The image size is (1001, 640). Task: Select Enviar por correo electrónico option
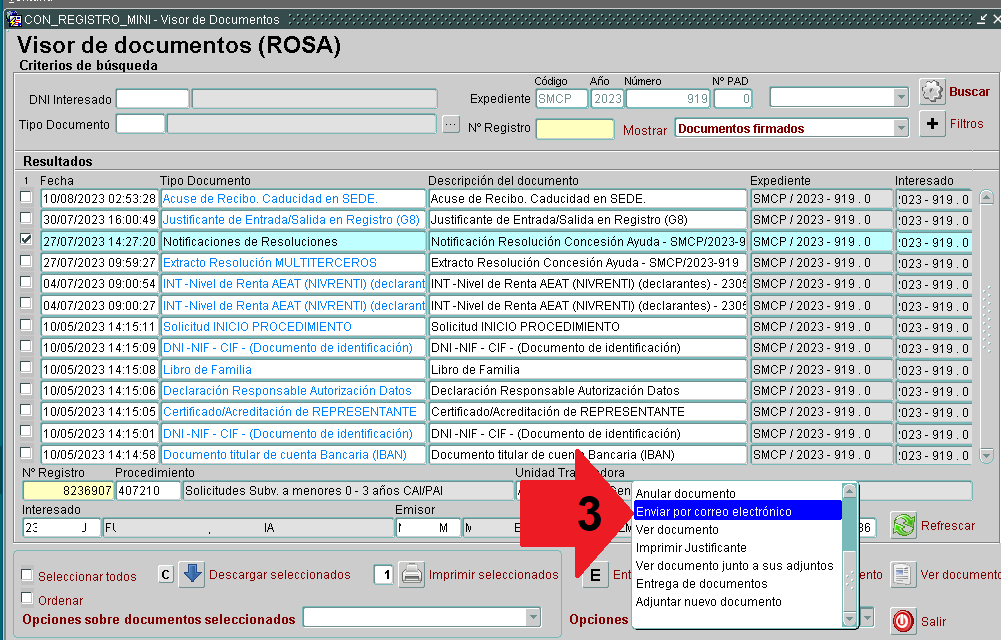713,512
